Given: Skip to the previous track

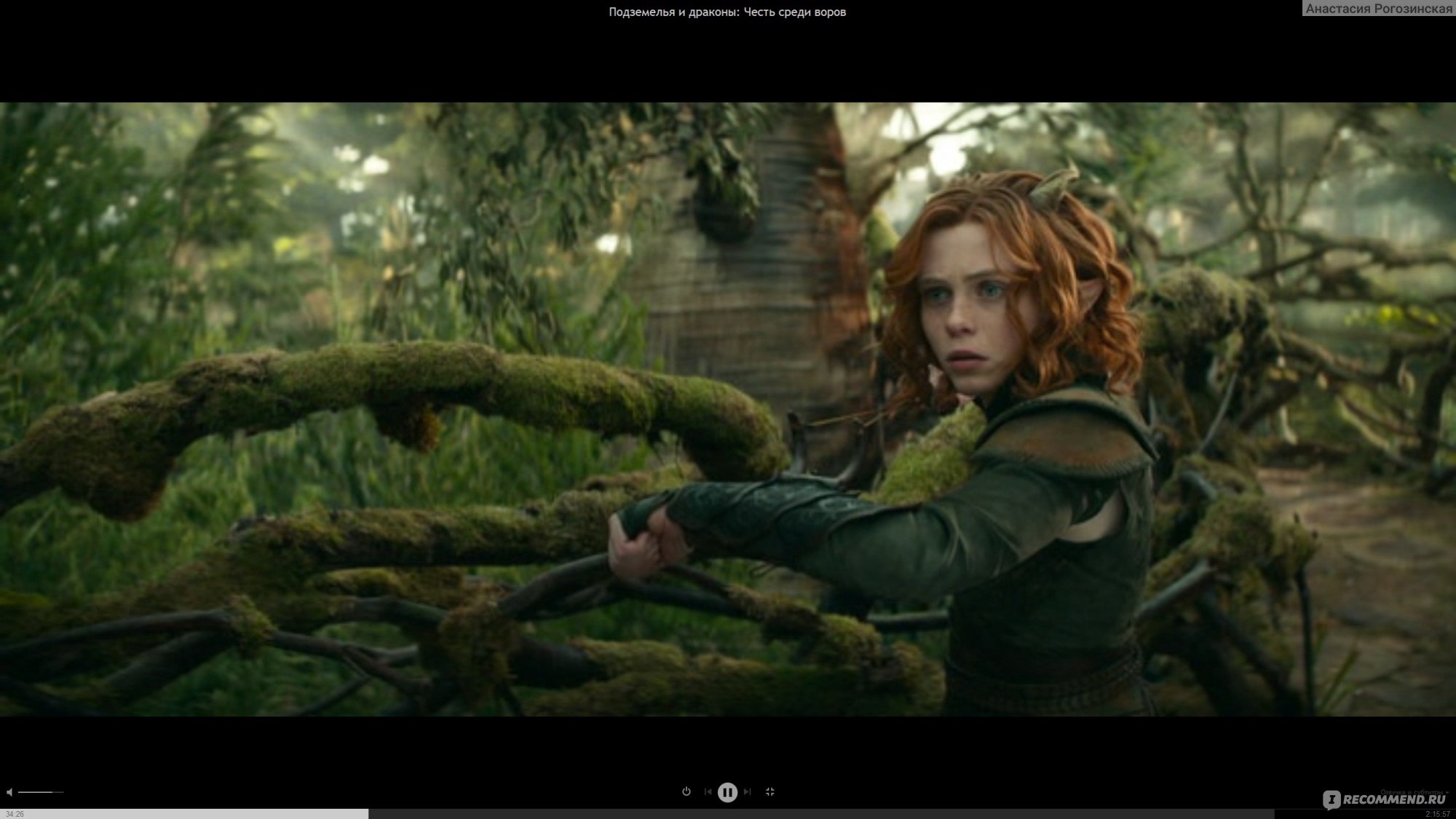Looking at the screenshot, I should (708, 792).
